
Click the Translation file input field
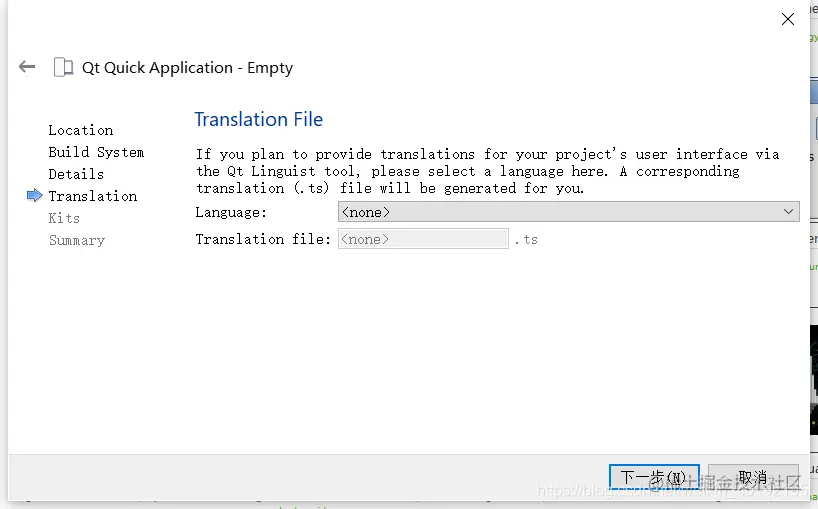point(423,239)
